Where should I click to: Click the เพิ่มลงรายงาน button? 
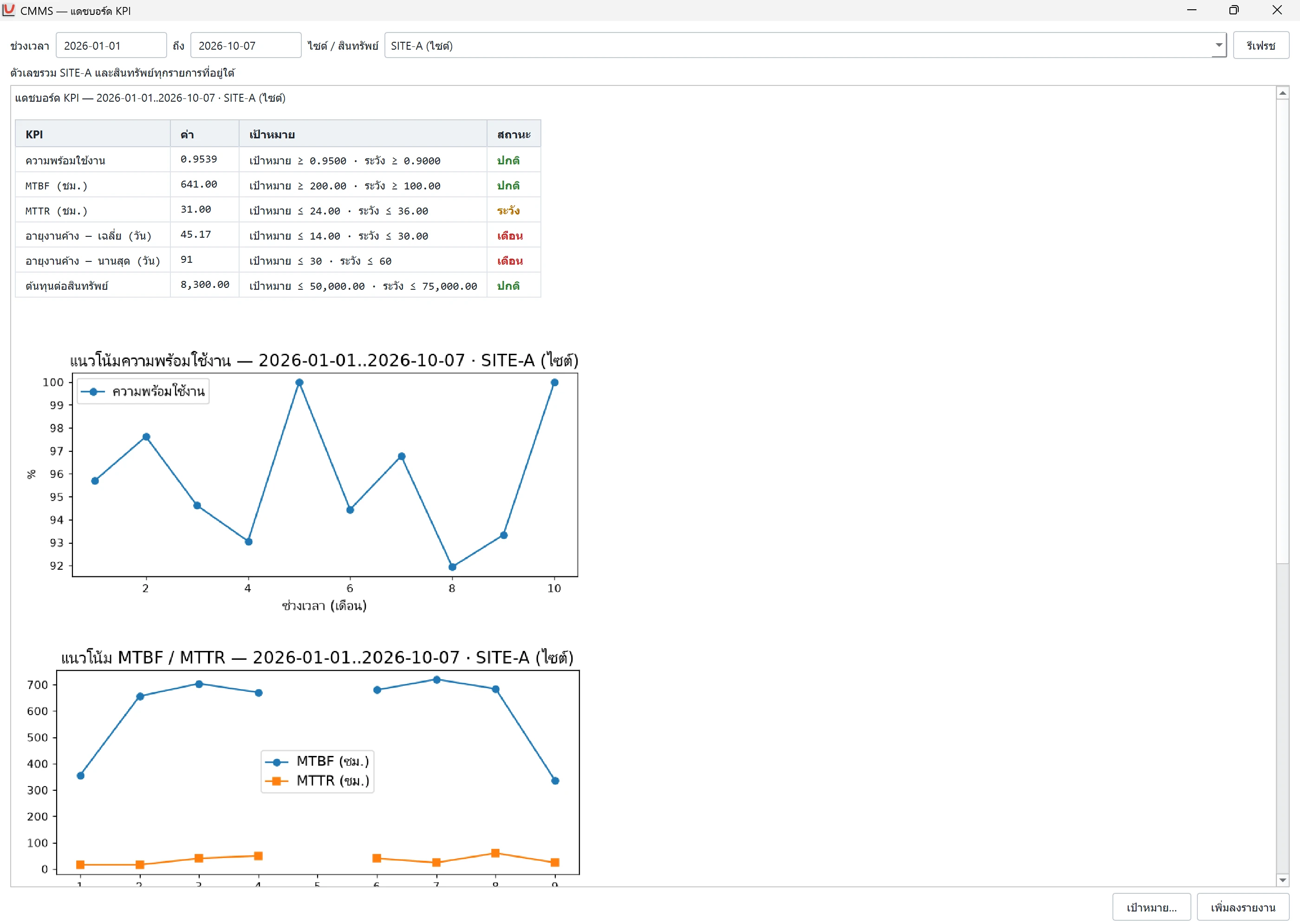tap(1242, 907)
